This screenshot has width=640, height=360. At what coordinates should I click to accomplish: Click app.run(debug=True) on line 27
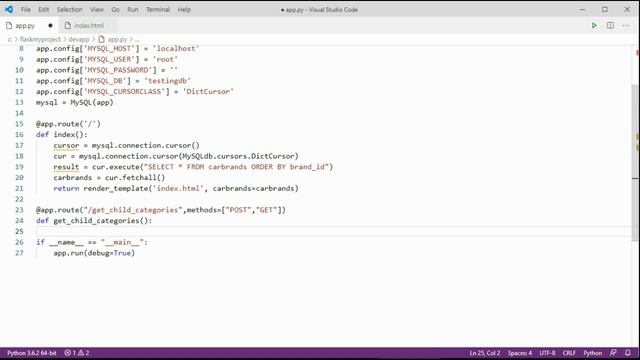click(x=94, y=253)
